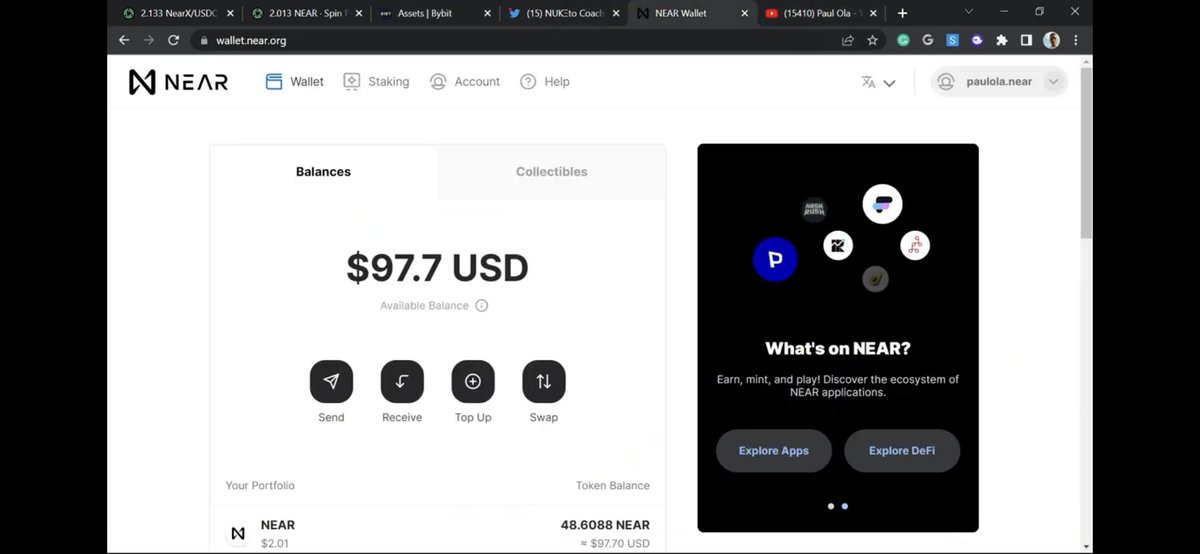Click the blue S extension icon
1200x554 pixels.
953,40
